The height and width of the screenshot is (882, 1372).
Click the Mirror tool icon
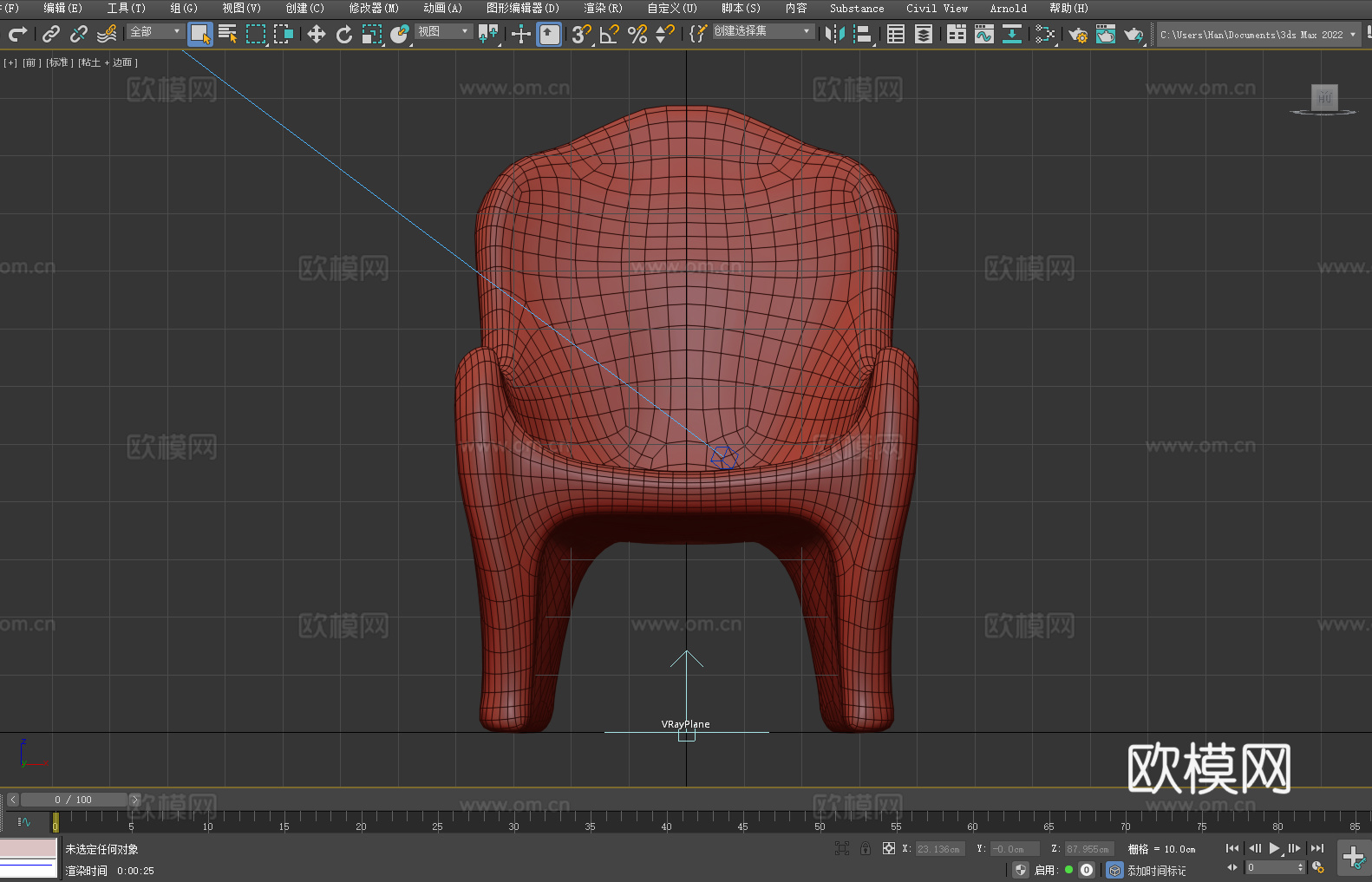click(x=834, y=34)
